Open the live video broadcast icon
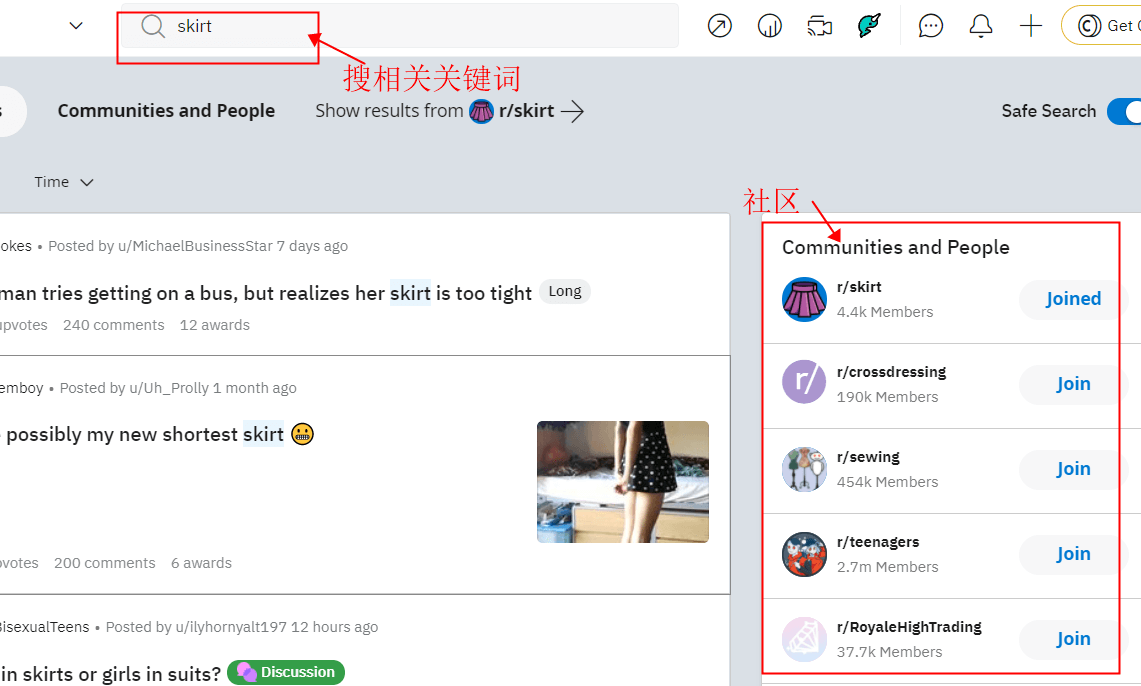This screenshot has height=686, width=1141. point(819,26)
